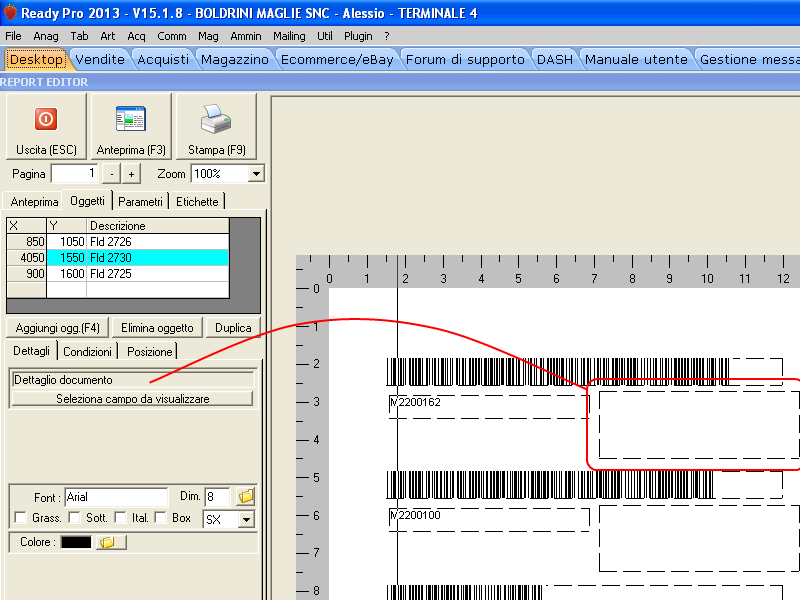Open the Manuale utente tab
Viewport: 800px width, 600px height.
[x=636, y=60]
